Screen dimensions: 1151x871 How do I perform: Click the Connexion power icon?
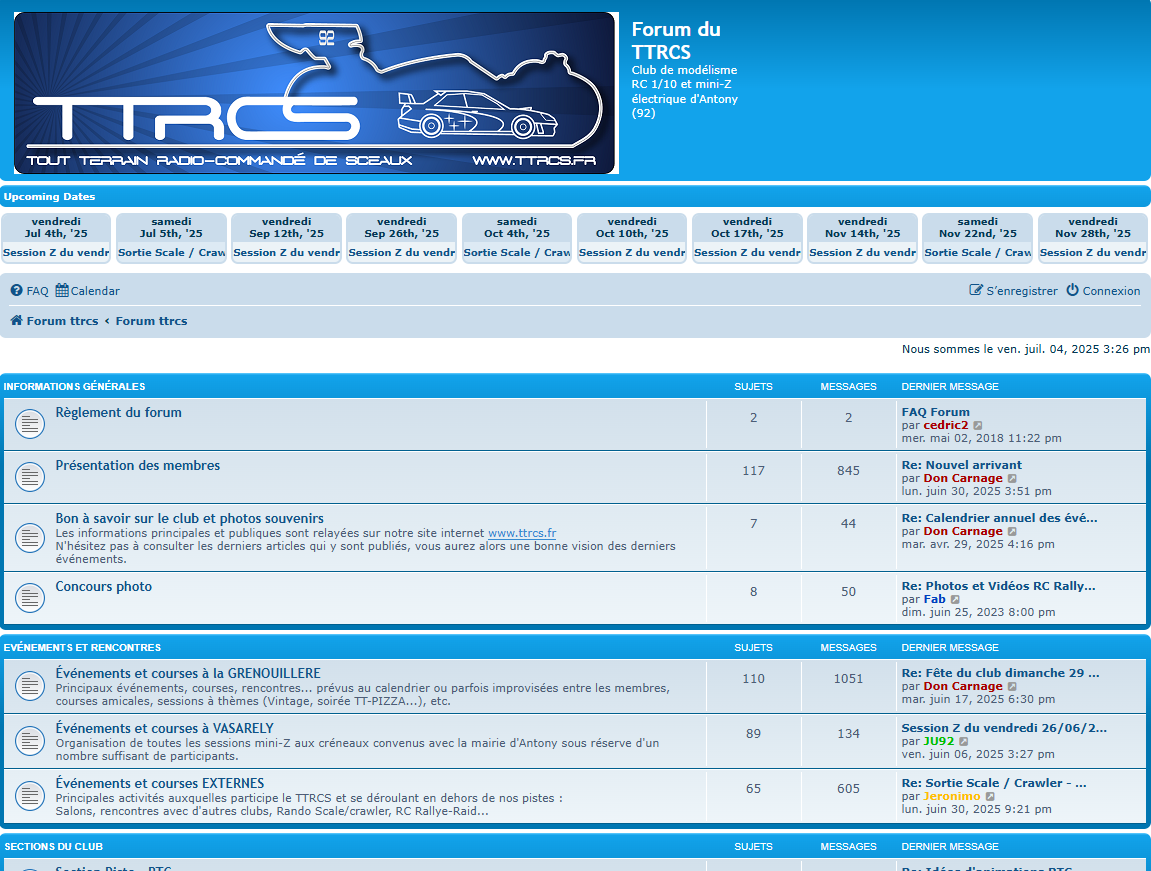[1072, 290]
